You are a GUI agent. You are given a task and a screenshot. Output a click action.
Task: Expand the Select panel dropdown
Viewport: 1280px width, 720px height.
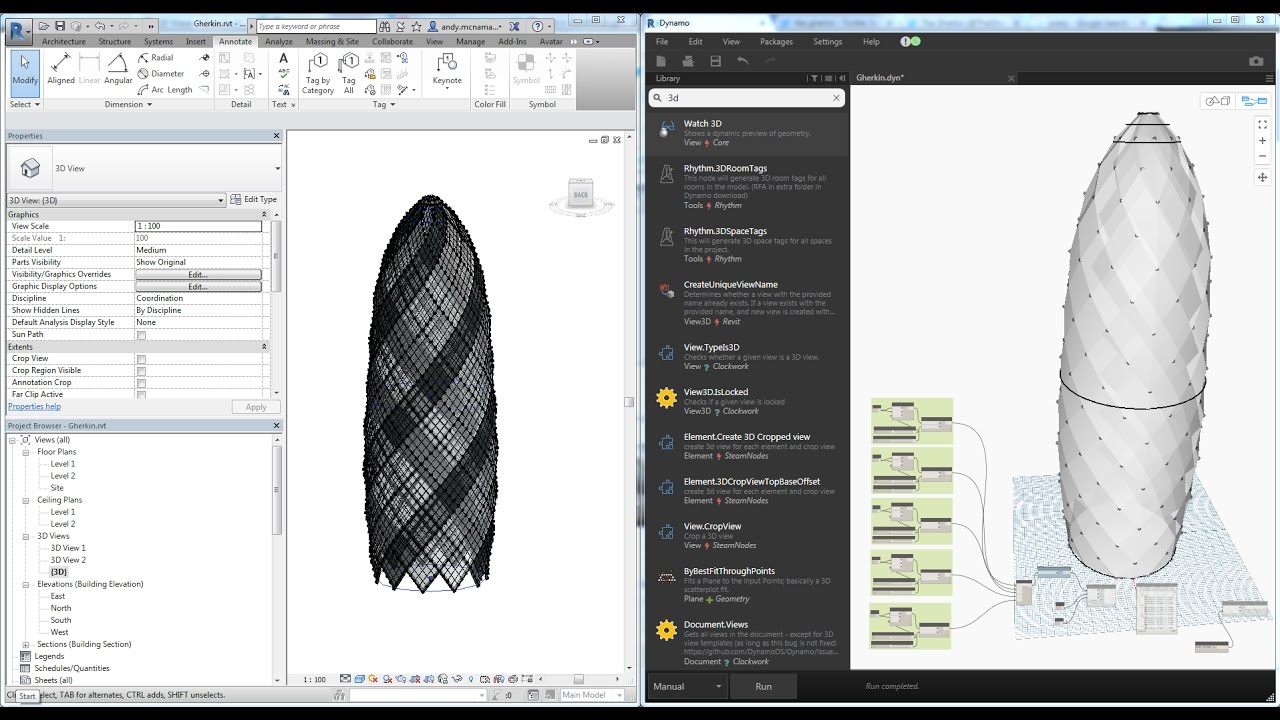[25, 104]
